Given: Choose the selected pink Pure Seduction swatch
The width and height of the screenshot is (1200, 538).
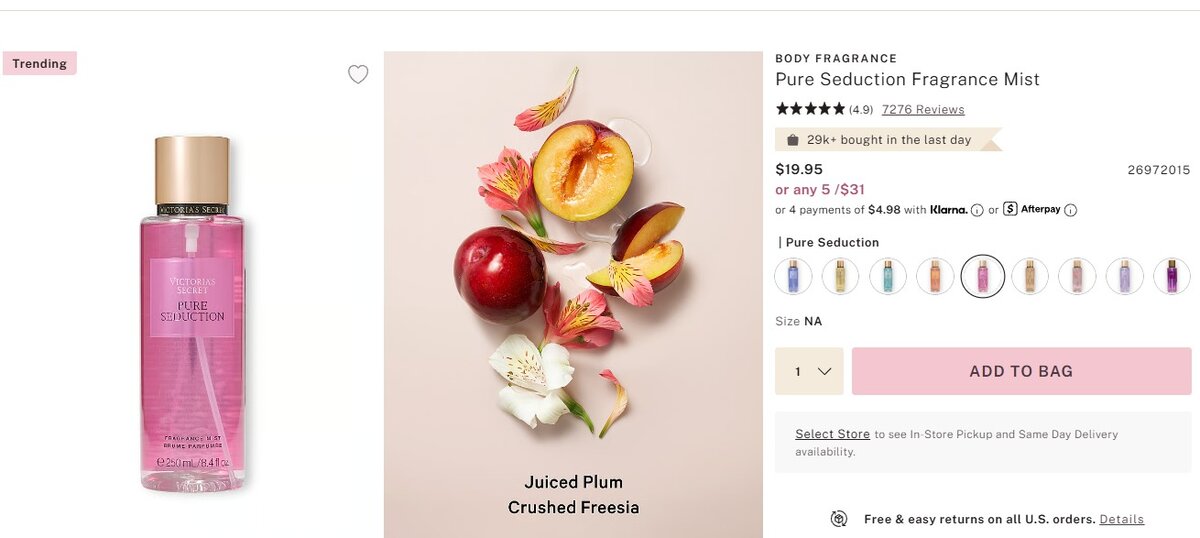Looking at the screenshot, I should pos(982,276).
